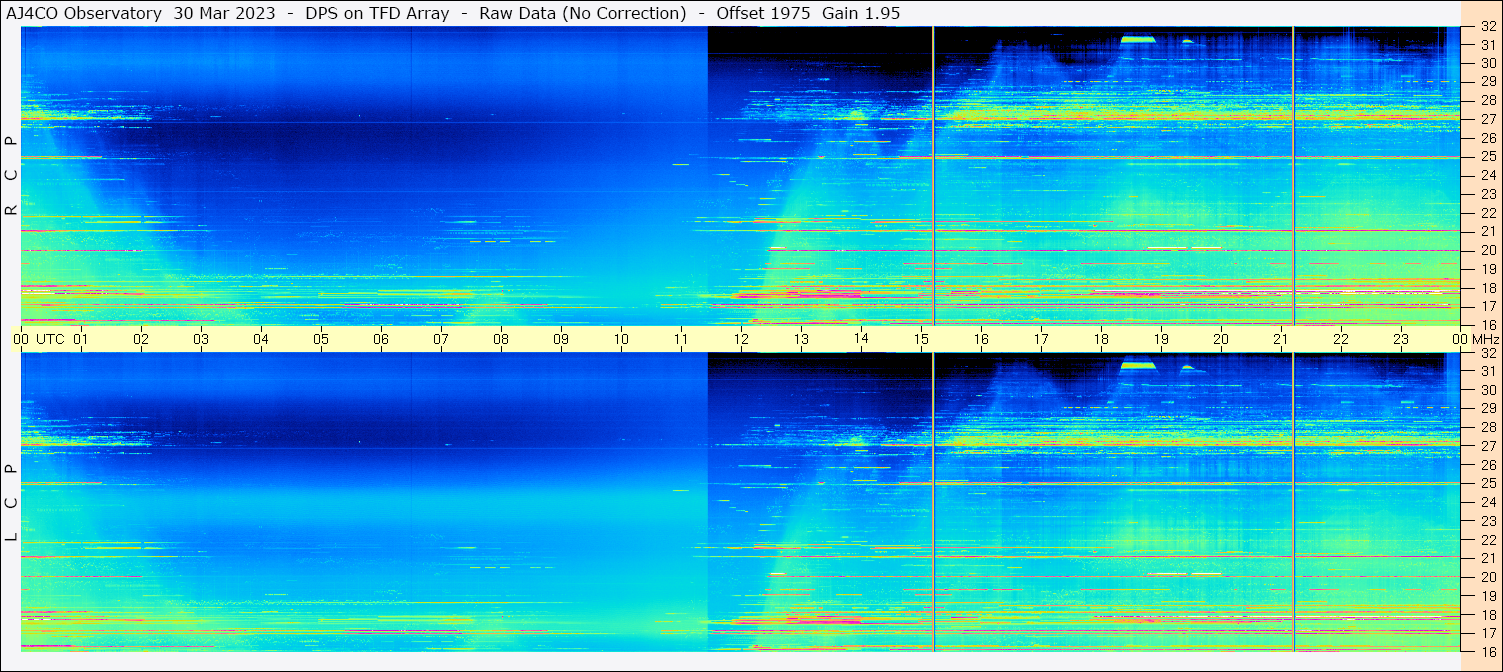The height and width of the screenshot is (672, 1503).
Task: Pick the 19 hour label on time axis
Action: point(1161,339)
